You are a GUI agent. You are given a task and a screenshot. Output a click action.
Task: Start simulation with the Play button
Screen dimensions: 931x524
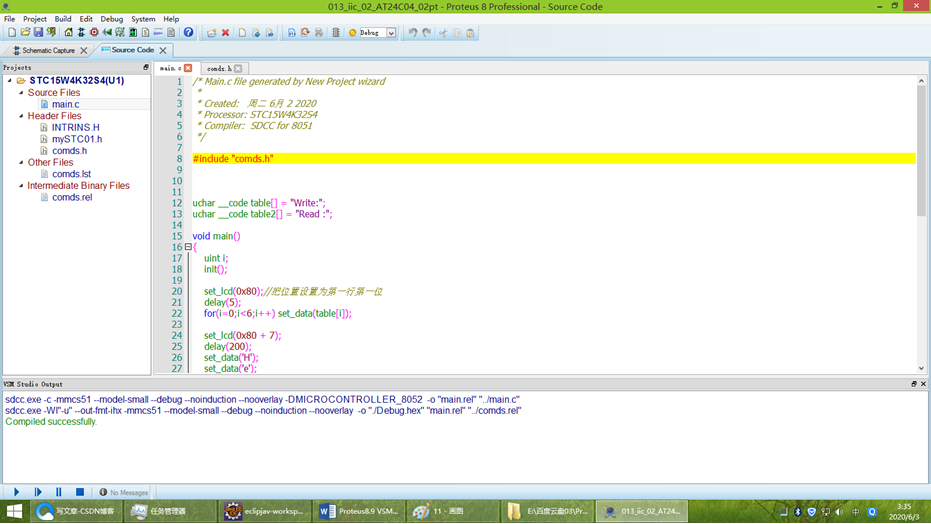16,492
